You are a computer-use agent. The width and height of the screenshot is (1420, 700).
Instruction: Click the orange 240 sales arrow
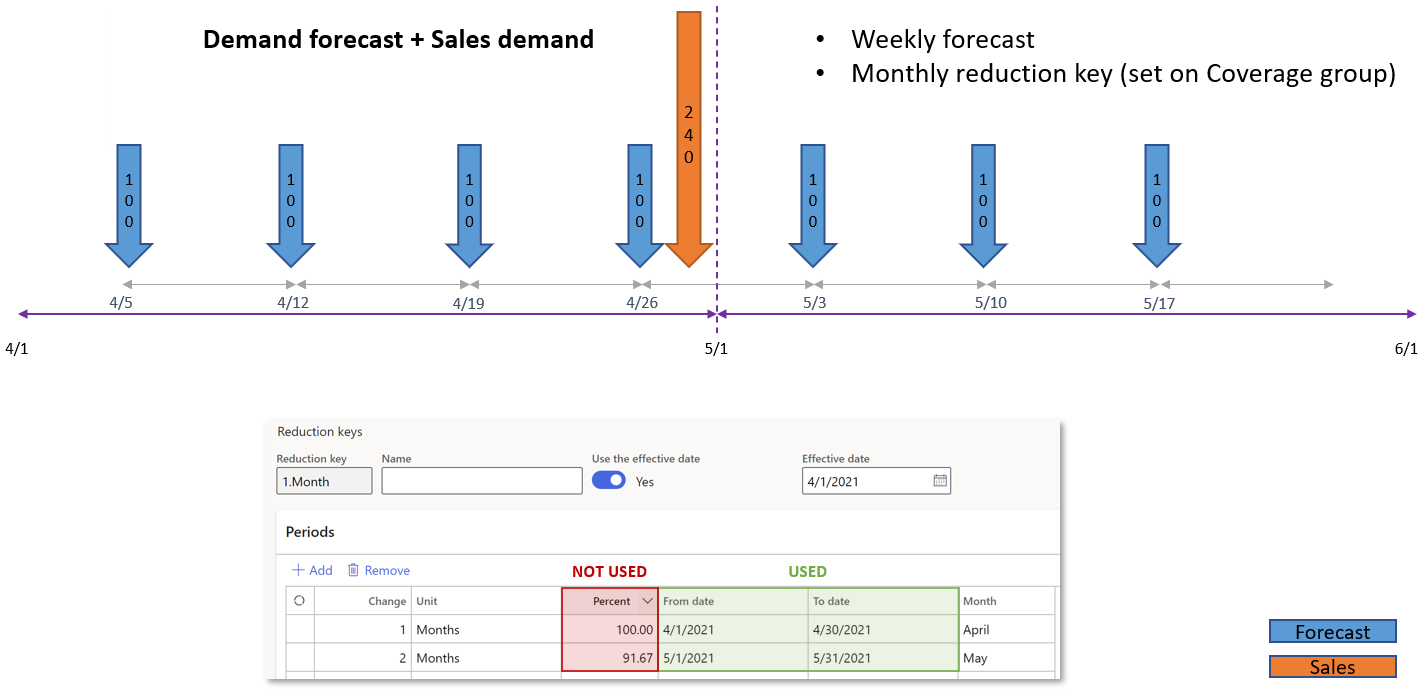[689, 139]
